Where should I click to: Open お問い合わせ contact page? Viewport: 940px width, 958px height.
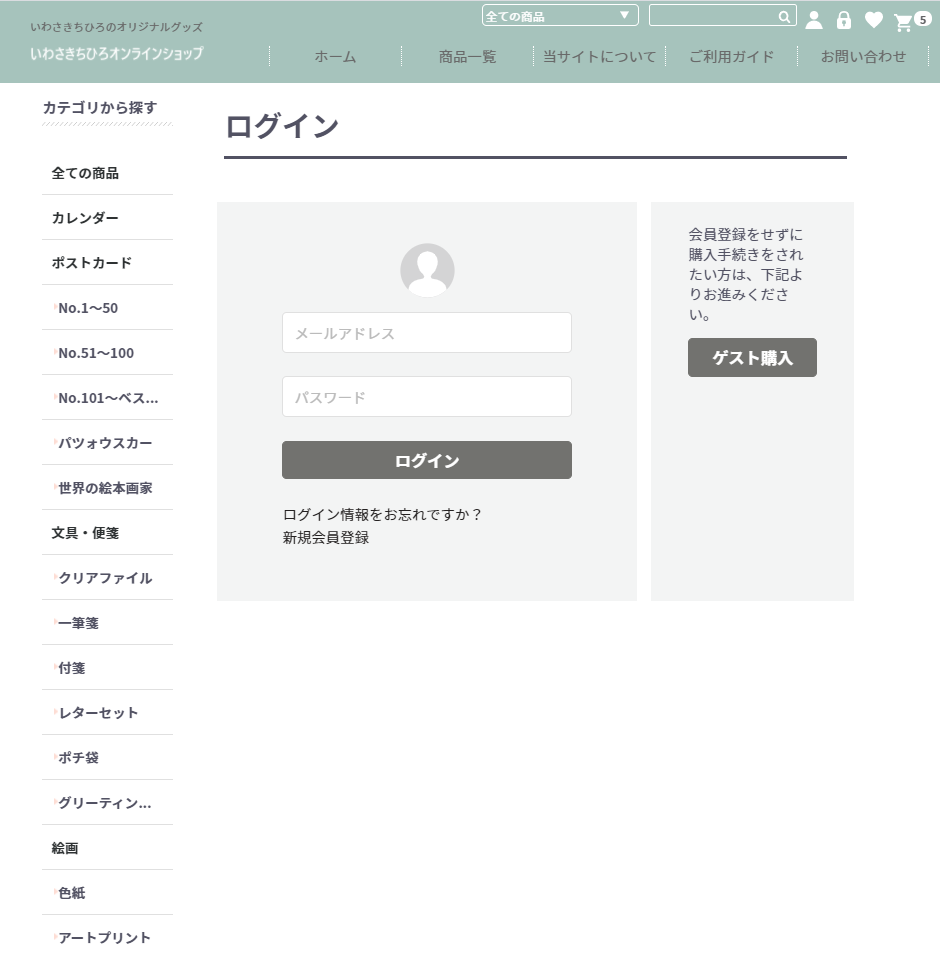click(x=863, y=57)
